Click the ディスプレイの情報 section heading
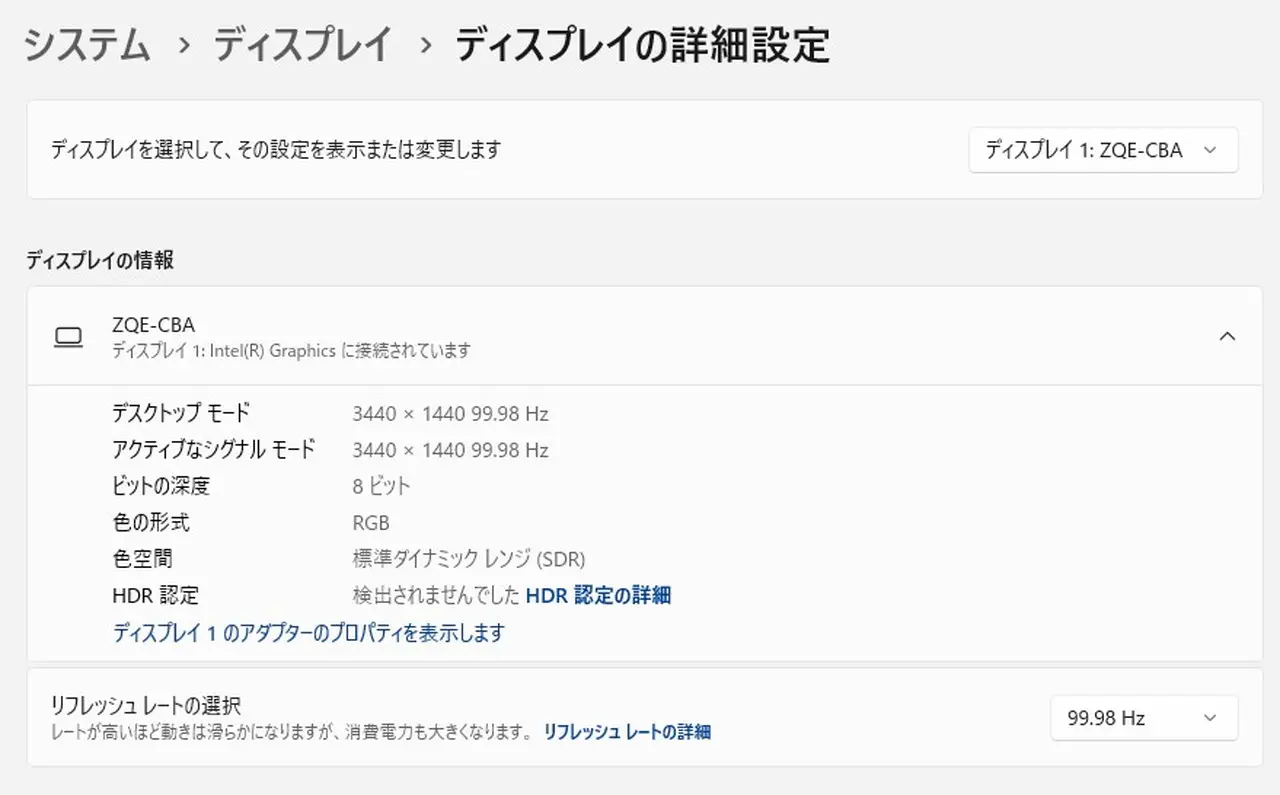 pyautogui.click(x=100, y=260)
